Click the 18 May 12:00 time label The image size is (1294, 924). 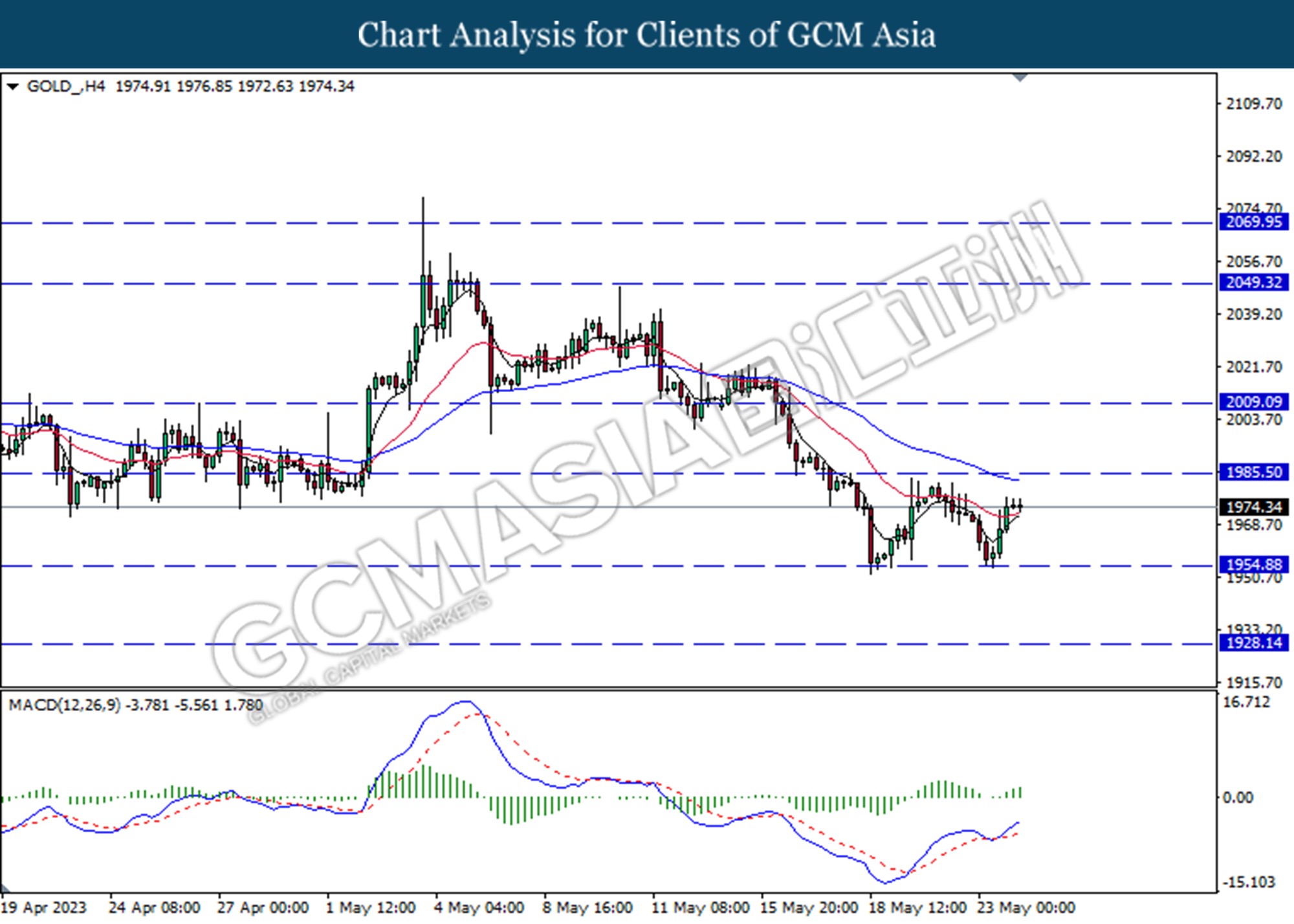click(x=917, y=908)
